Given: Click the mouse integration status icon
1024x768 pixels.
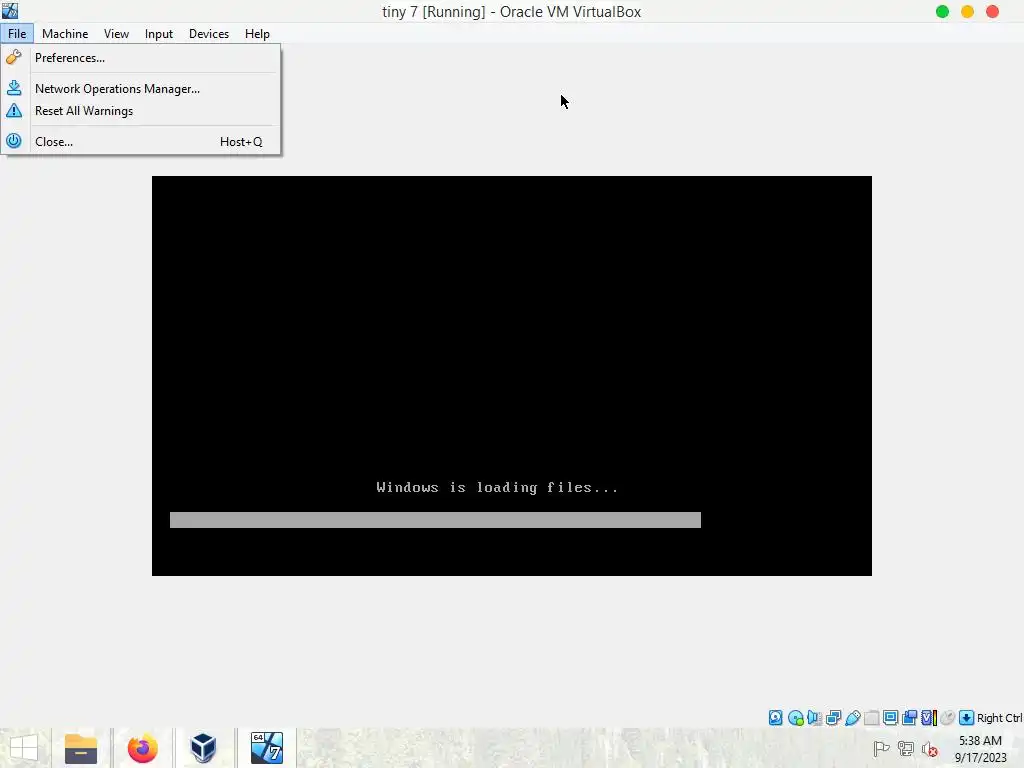Looking at the screenshot, I should tap(948, 718).
